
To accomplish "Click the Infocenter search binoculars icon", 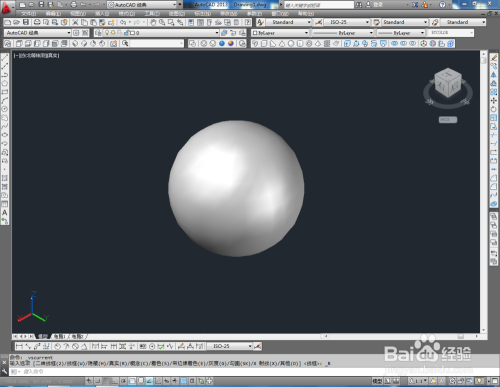I will pos(359,5).
